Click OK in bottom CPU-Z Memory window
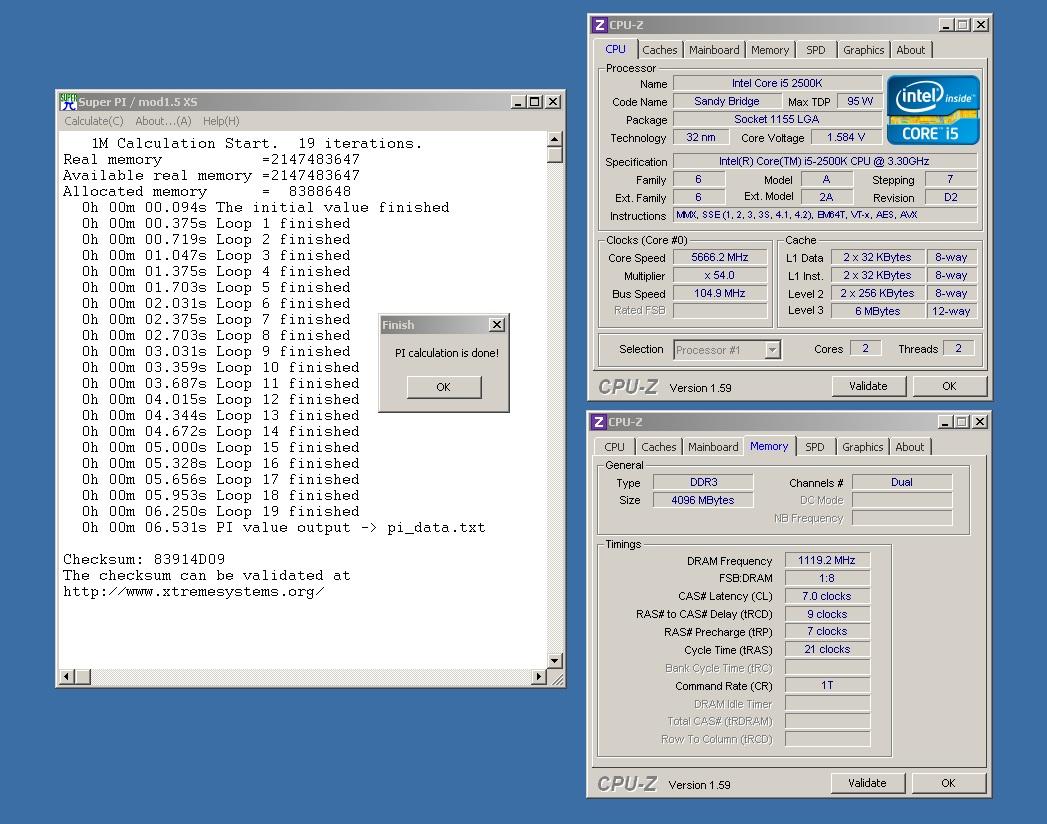Screen dimensions: 1047x824 coord(948,783)
